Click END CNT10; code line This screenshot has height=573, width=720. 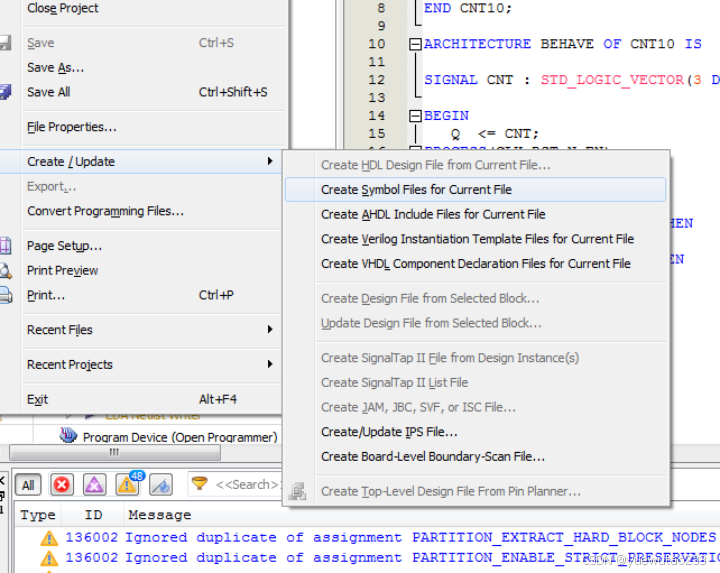tap(467, 8)
